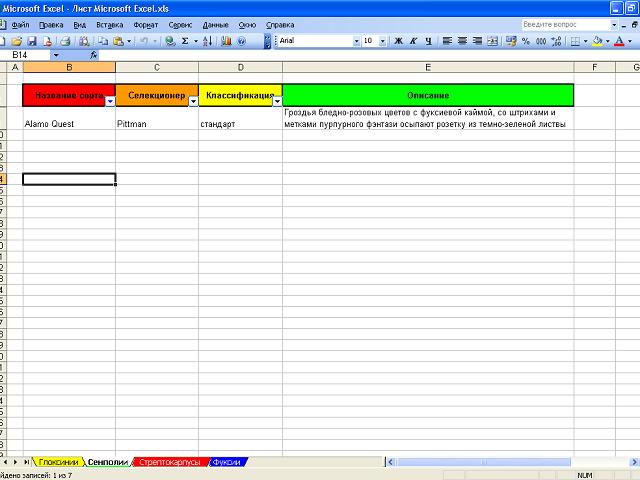Toggle Italic formatting (К)
640x480 pixels.
point(413,41)
